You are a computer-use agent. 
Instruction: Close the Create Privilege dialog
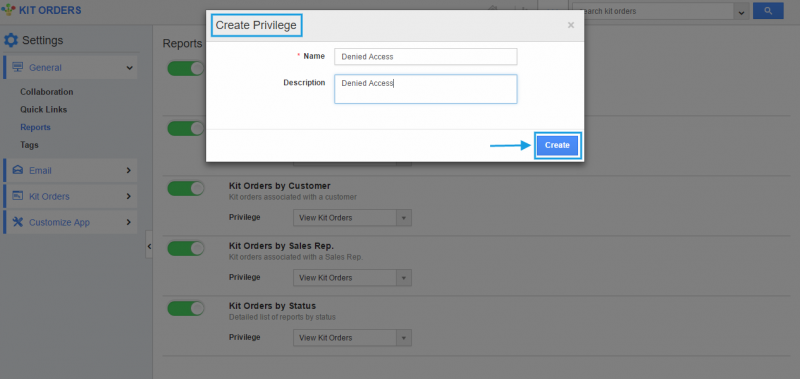pyautogui.click(x=571, y=25)
